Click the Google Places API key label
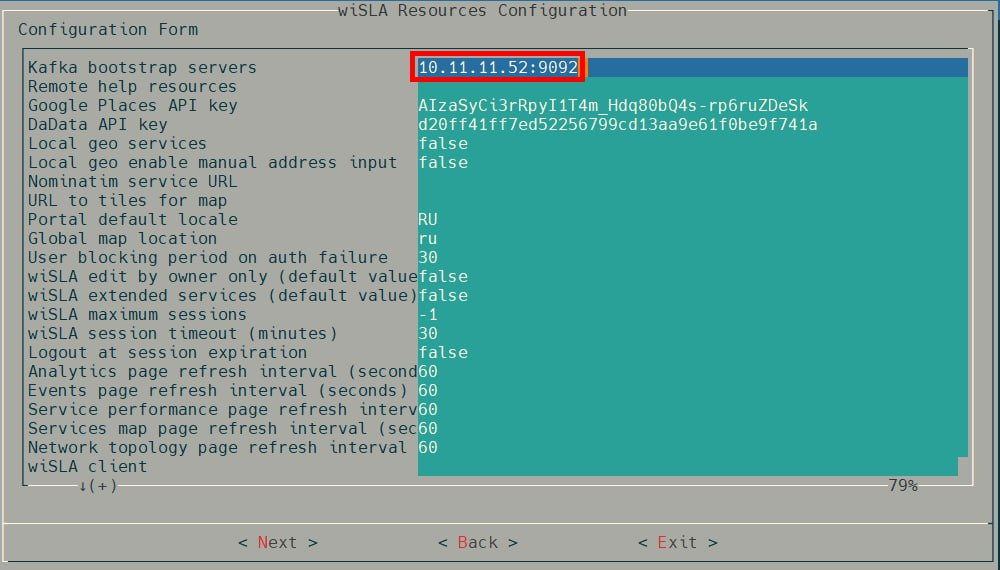1000x570 pixels. pos(133,106)
